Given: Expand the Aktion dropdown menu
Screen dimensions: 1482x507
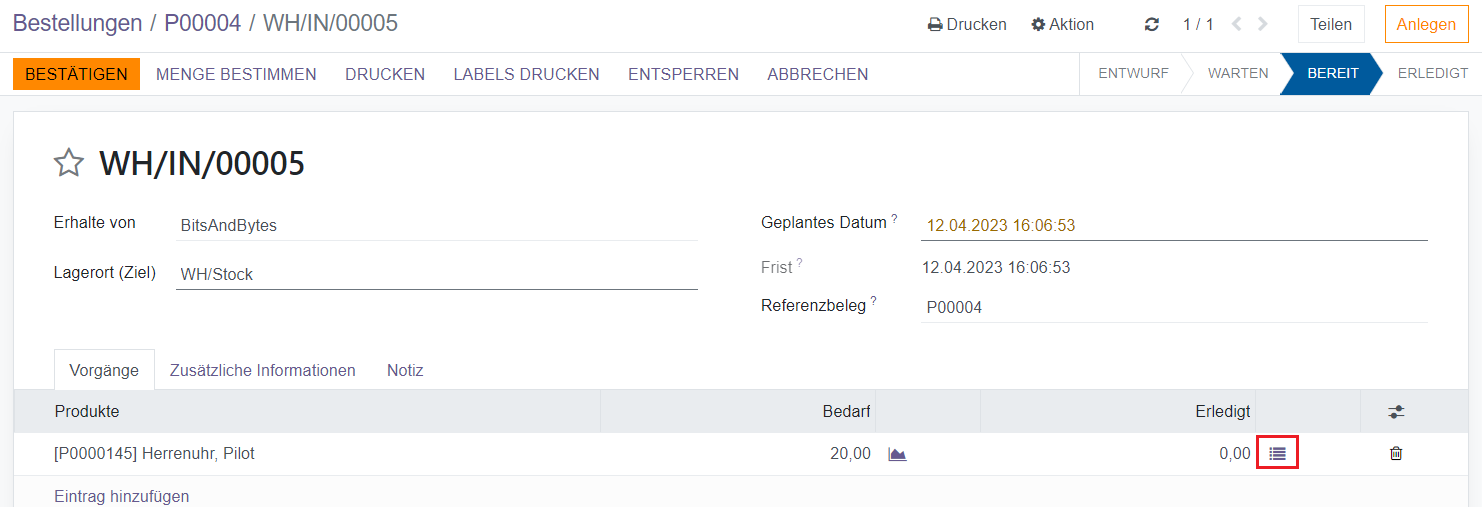Looking at the screenshot, I should point(1063,25).
